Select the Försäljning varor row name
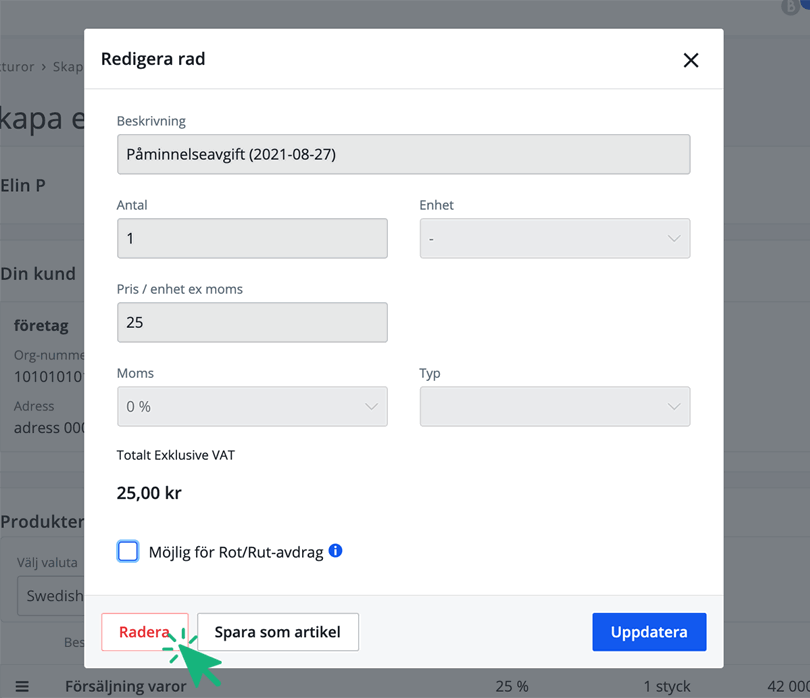The image size is (810, 698). [126, 687]
